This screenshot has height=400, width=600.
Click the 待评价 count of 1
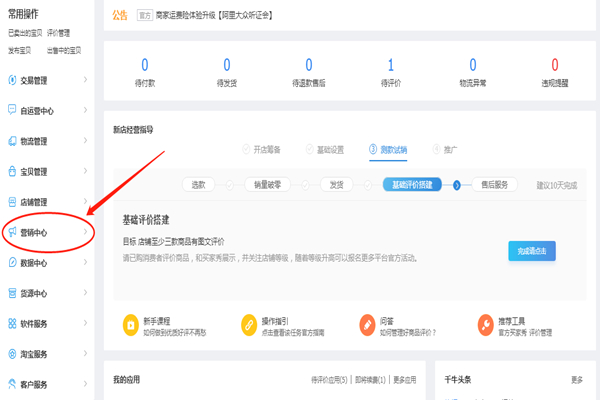click(x=390, y=65)
